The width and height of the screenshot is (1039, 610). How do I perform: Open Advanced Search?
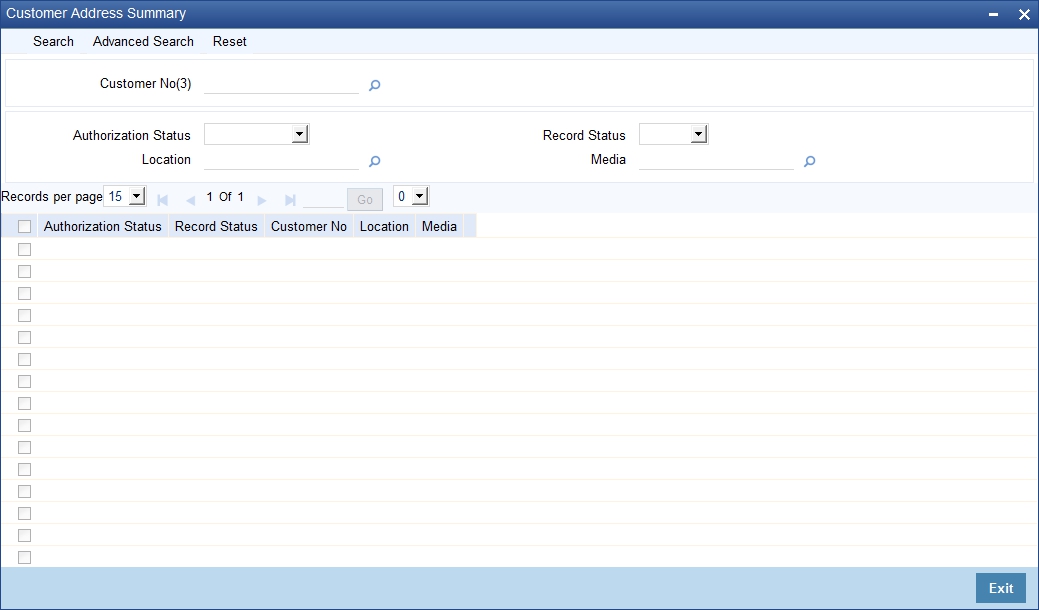pos(143,41)
